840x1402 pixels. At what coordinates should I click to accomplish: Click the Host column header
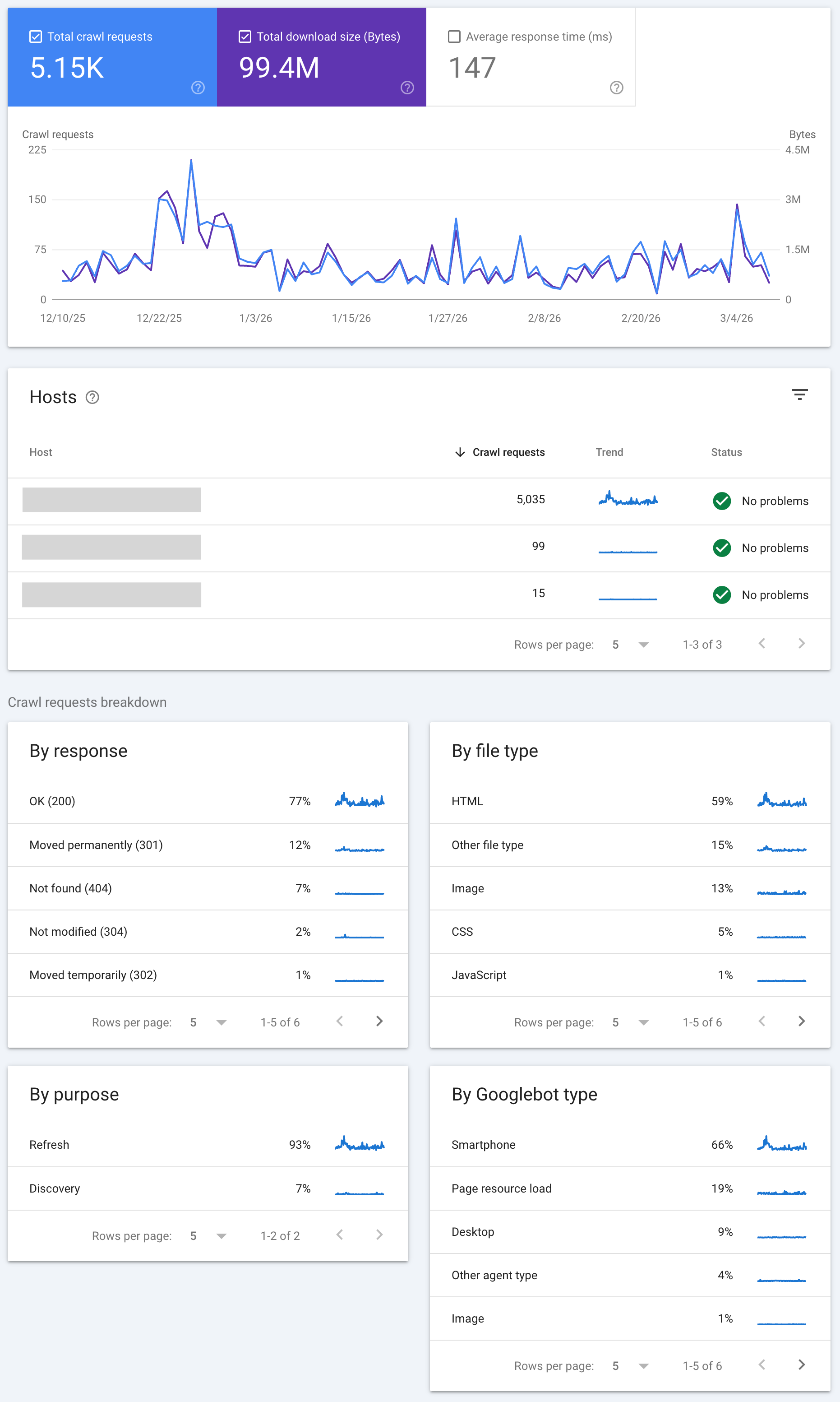[41, 452]
